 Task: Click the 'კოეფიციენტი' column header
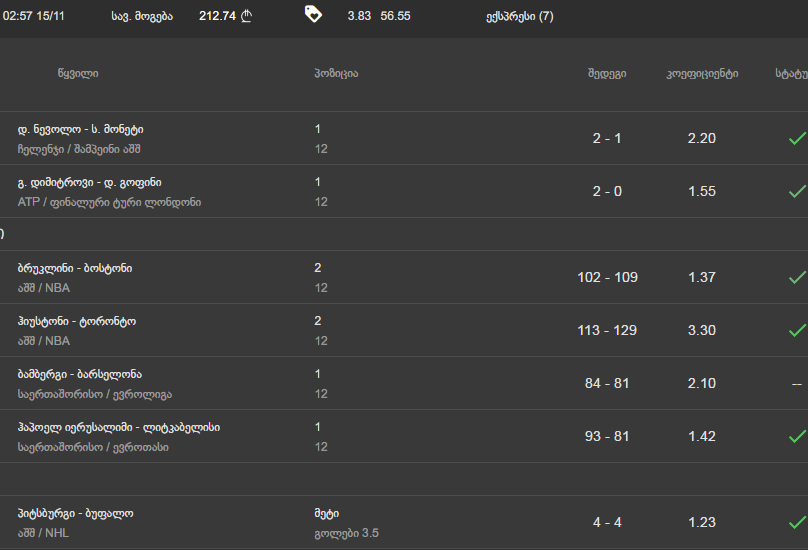702,74
